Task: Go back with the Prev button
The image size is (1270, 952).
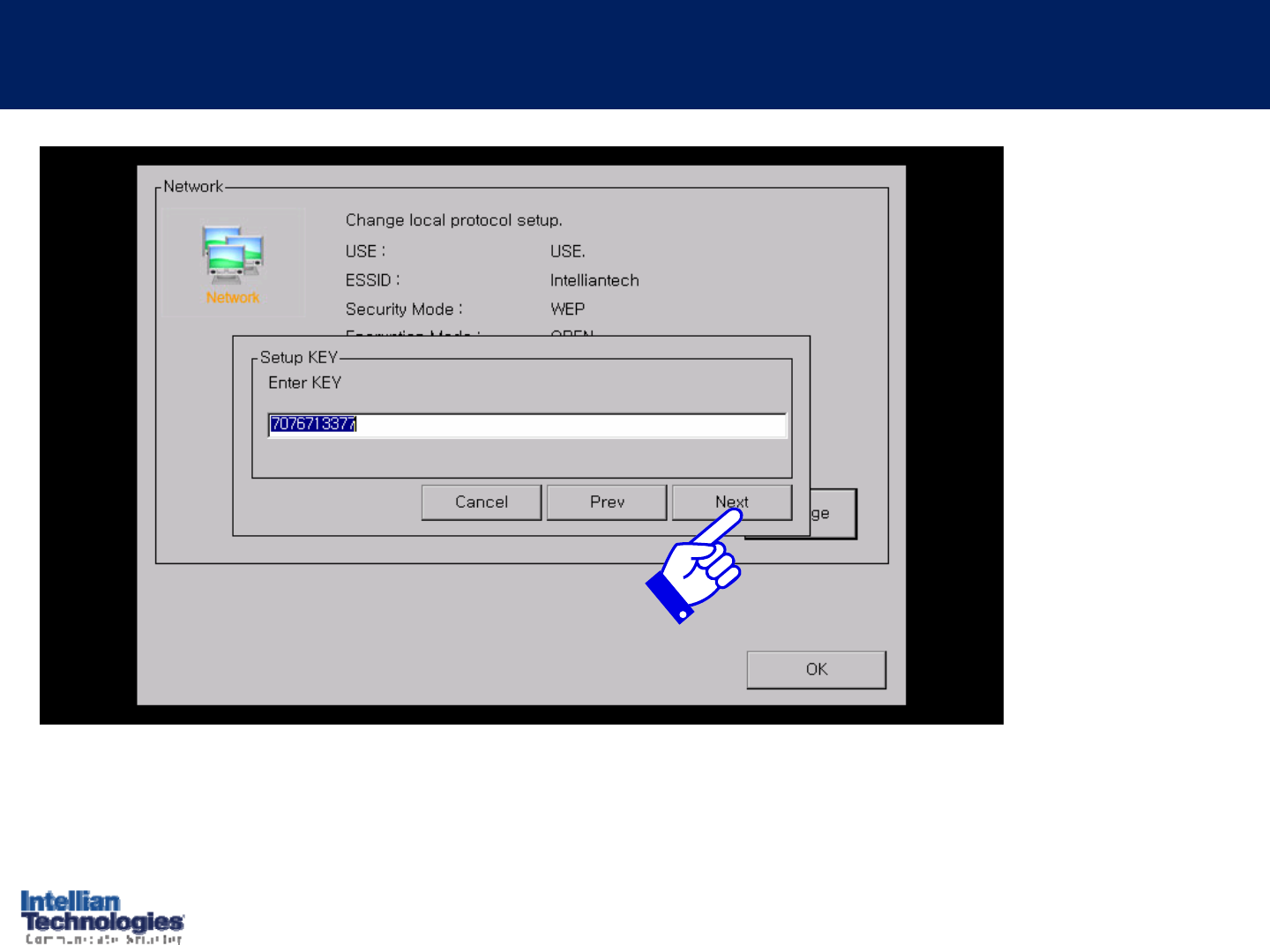Action: [607, 502]
